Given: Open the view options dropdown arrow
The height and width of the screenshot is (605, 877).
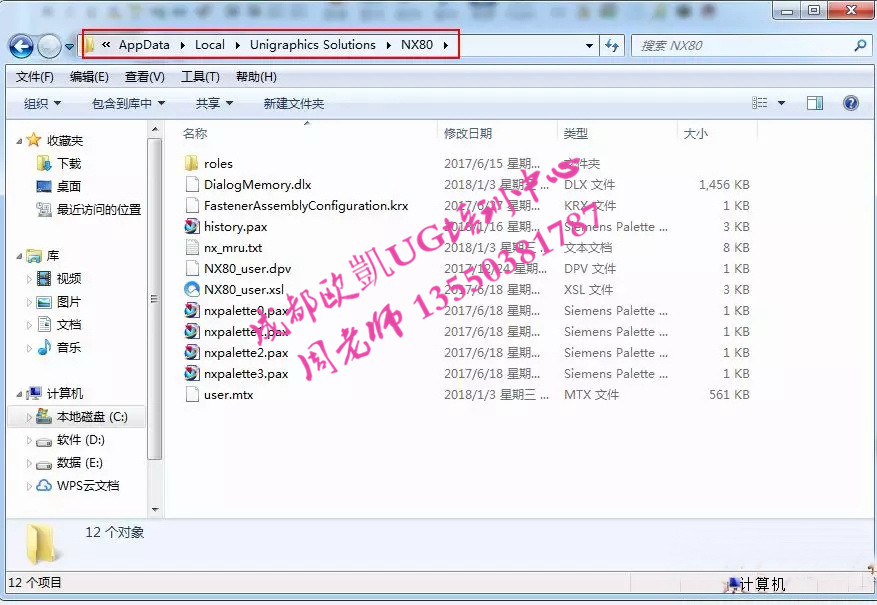Looking at the screenshot, I should click(781, 103).
